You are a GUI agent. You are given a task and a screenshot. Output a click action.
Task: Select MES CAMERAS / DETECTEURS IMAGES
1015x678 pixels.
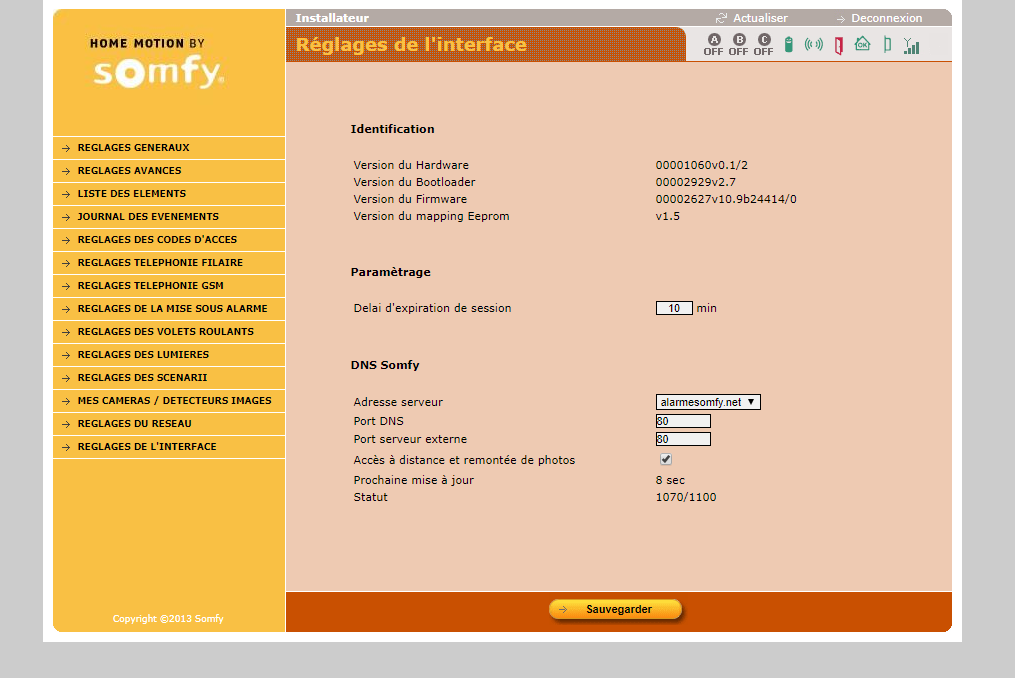[174, 401]
